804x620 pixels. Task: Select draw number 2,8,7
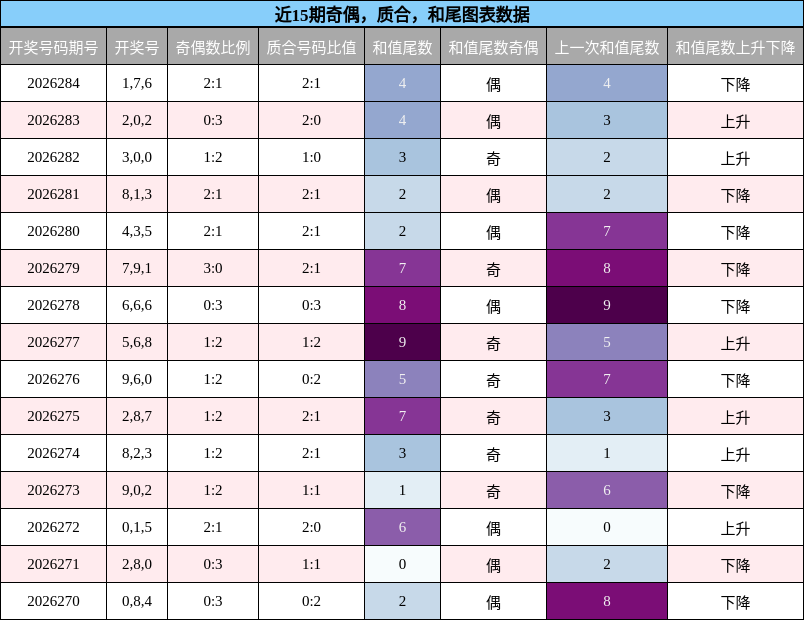(x=137, y=416)
